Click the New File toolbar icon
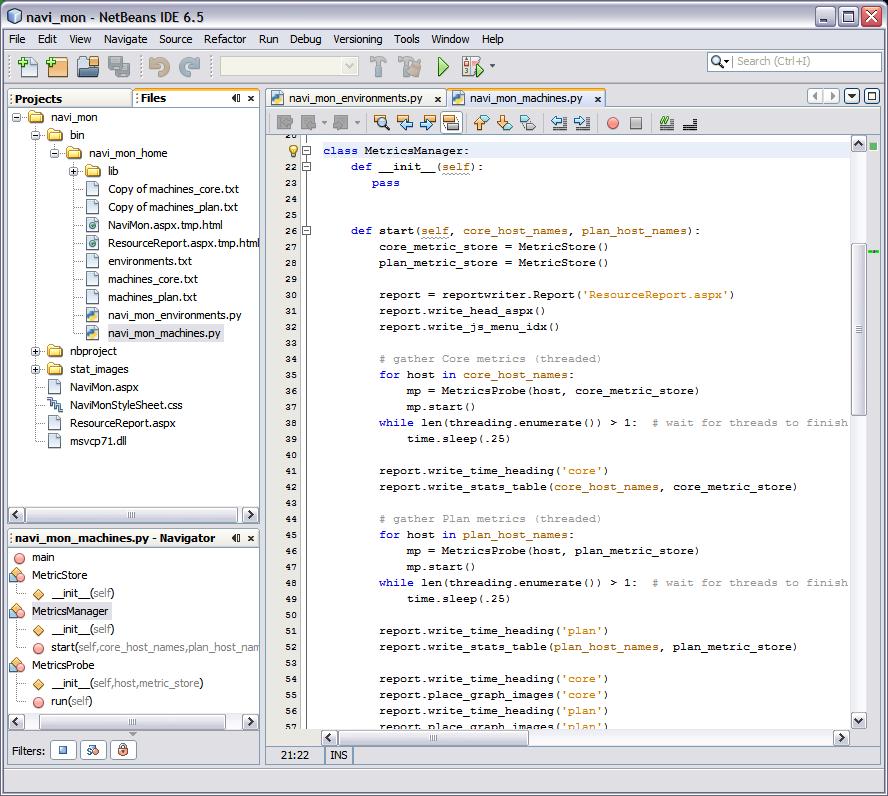This screenshot has height=796, width=888. 27,66
